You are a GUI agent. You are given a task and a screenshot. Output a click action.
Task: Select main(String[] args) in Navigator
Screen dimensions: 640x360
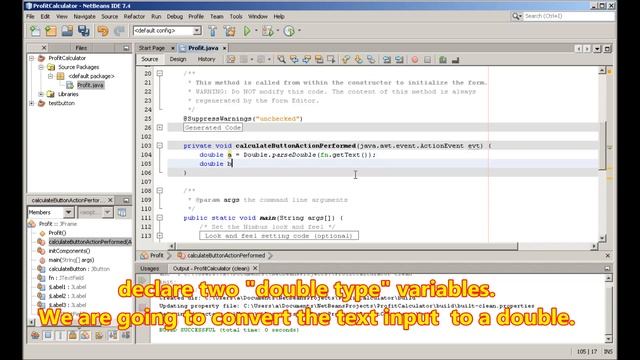(71, 260)
